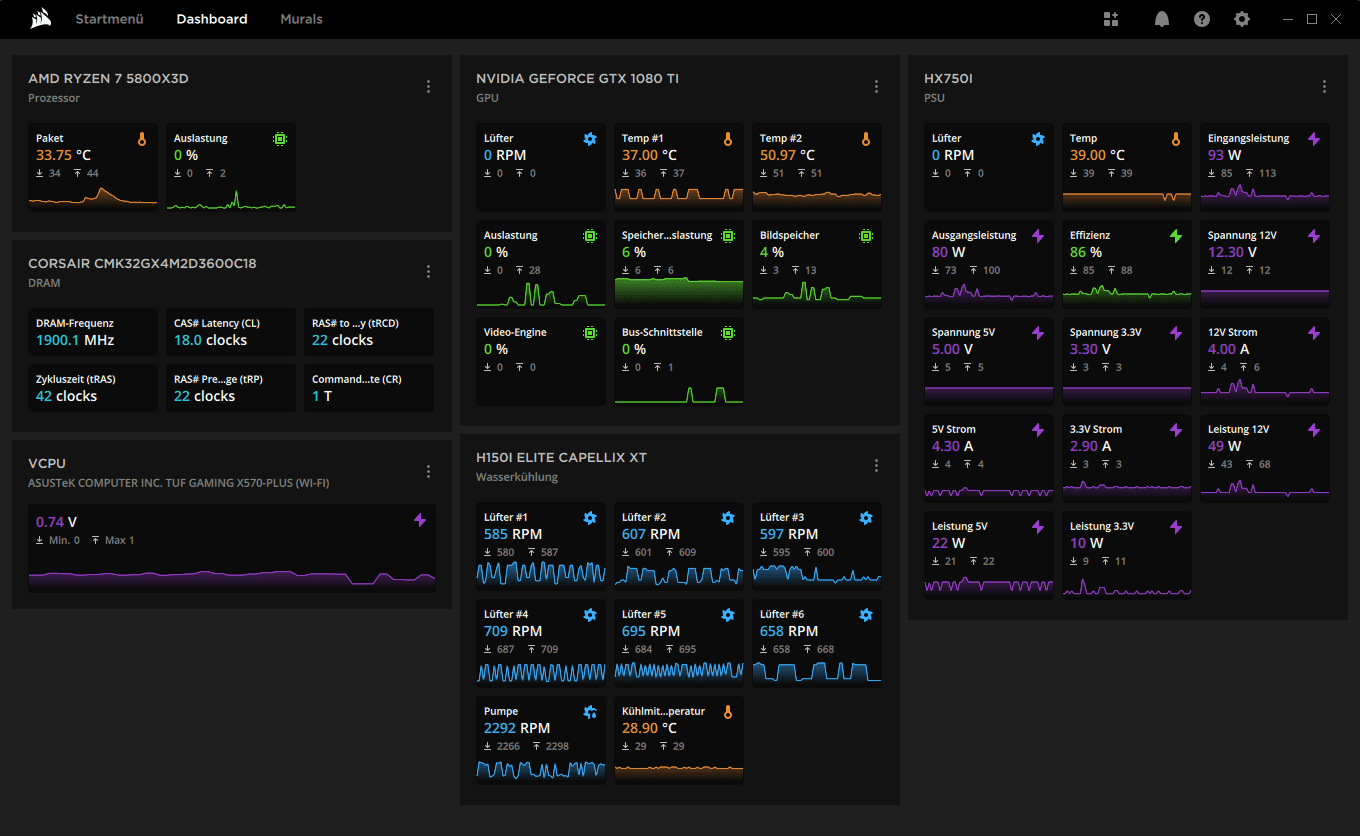The width and height of the screenshot is (1360, 836).
Task: Click the thermometer icon on PSU Temp tile
Action: (1176, 139)
